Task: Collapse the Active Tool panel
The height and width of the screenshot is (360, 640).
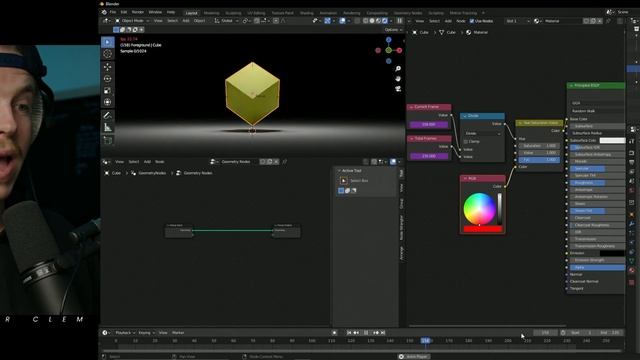Action: (x=339, y=171)
